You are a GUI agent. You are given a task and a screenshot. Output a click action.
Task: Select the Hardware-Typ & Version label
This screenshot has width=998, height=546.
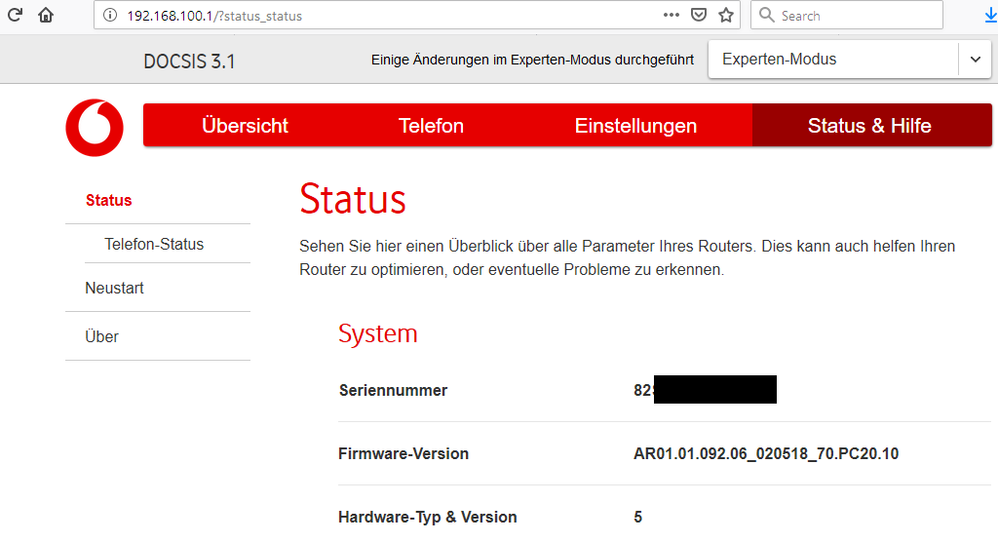pyautogui.click(x=428, y=517)
